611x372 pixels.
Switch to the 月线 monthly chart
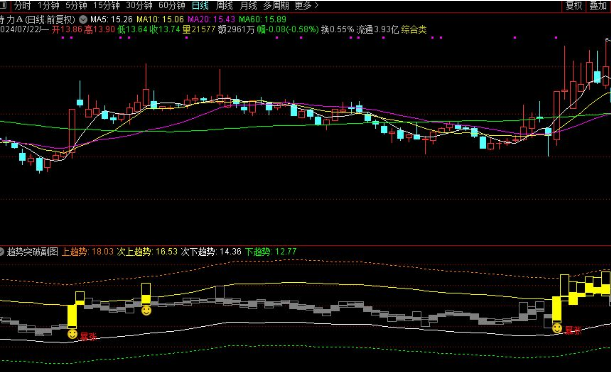coord(248,5)
